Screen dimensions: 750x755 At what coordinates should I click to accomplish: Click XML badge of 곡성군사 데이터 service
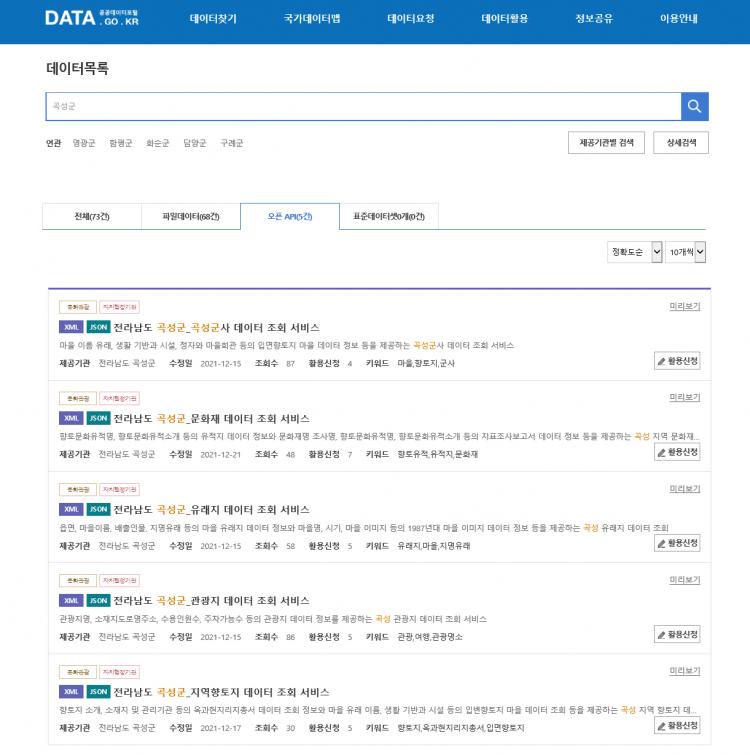(71, 327)
